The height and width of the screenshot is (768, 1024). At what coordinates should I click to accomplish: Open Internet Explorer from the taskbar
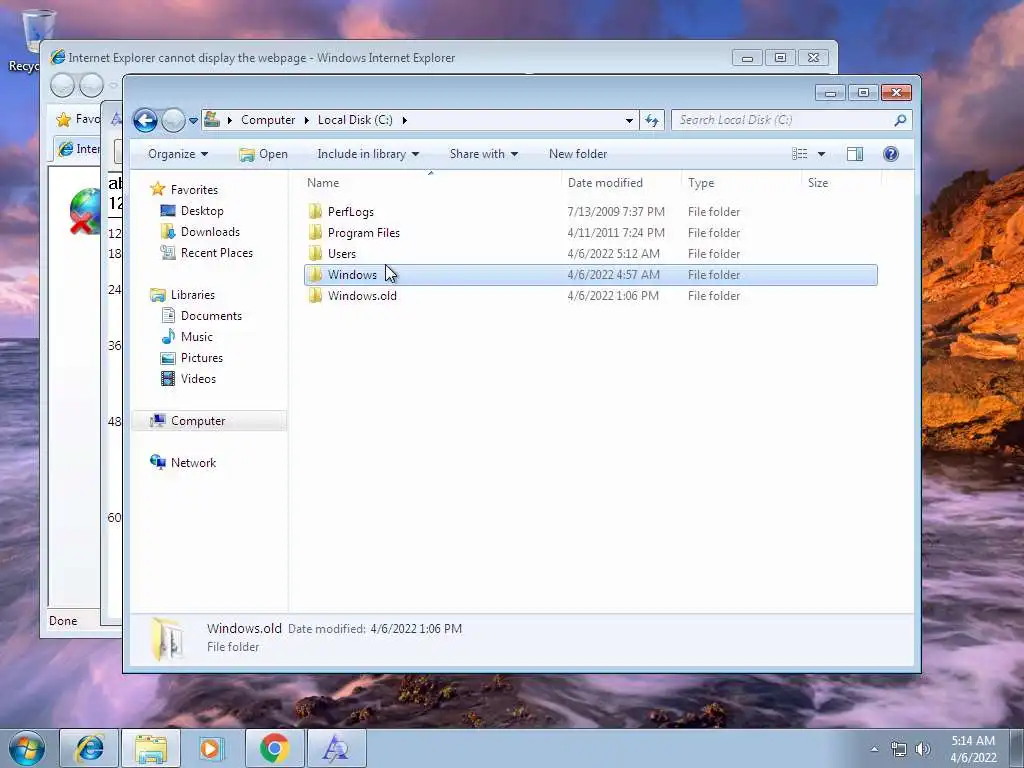89,748
